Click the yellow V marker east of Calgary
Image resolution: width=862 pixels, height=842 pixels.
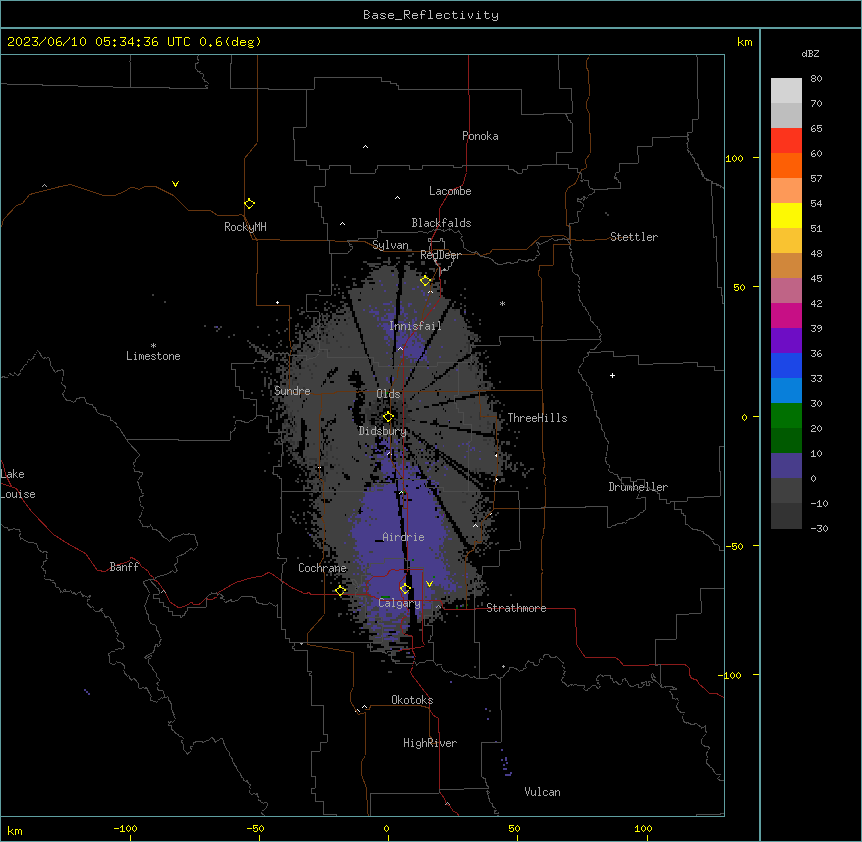(429, 584)
